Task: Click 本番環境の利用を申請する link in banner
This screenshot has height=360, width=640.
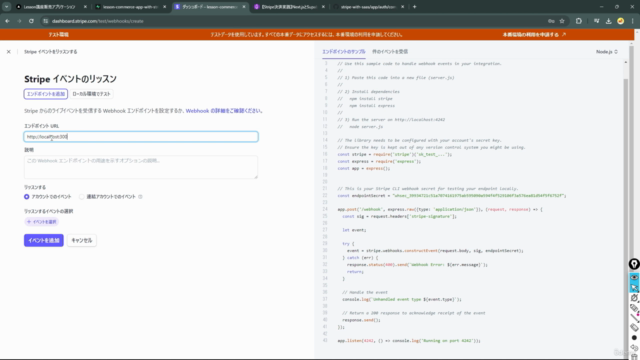Action: 534,35
